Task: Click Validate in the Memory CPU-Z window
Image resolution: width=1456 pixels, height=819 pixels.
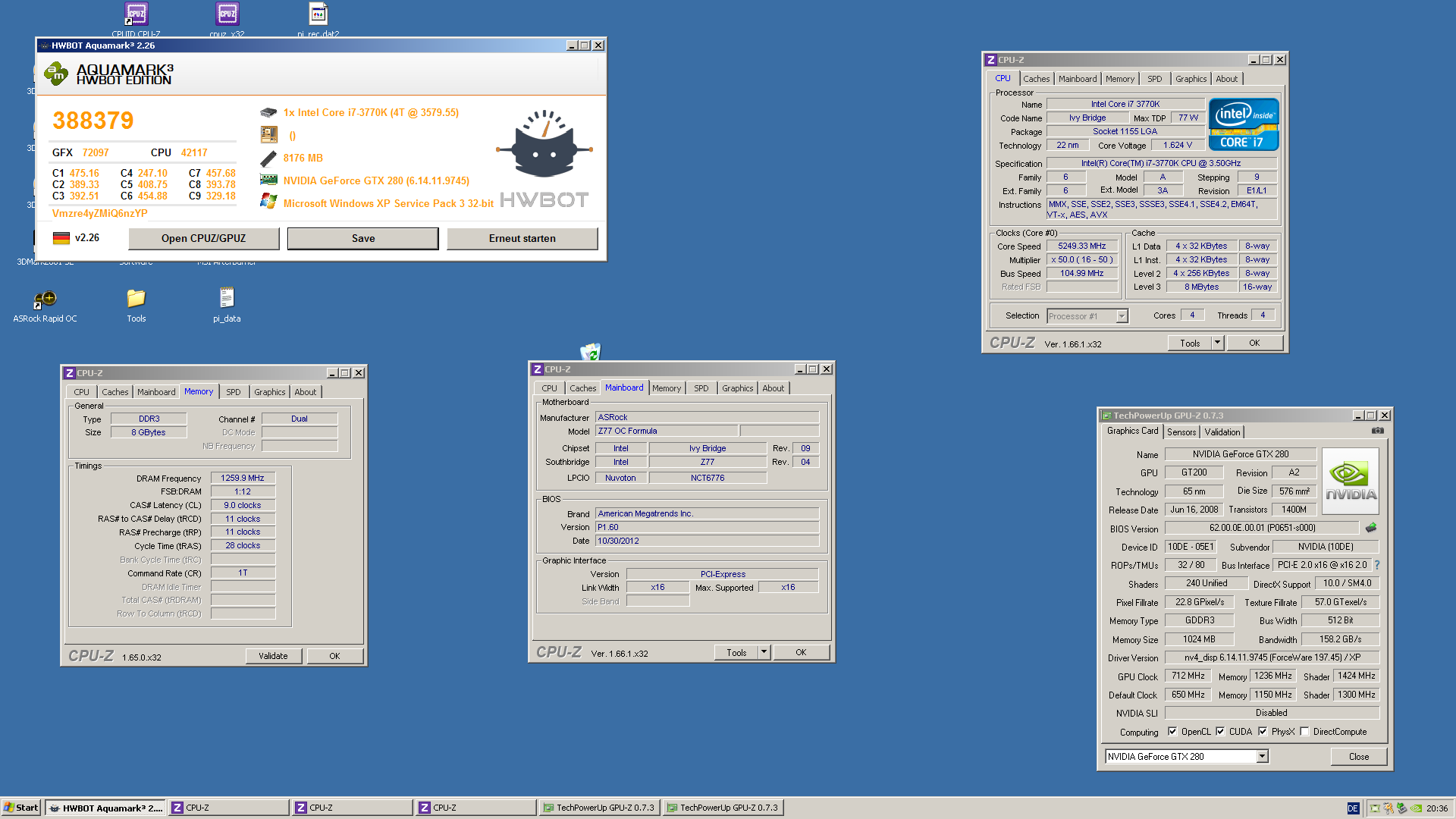Action: [273, 656]
